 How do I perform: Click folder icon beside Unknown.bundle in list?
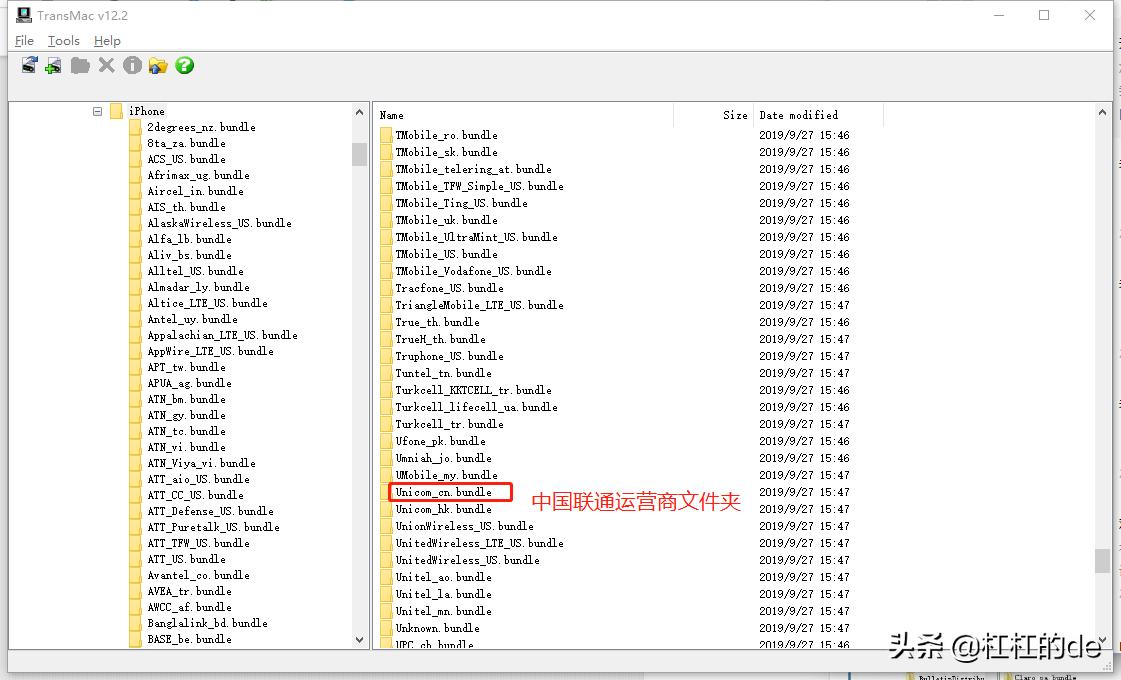(x=386, y=629)
